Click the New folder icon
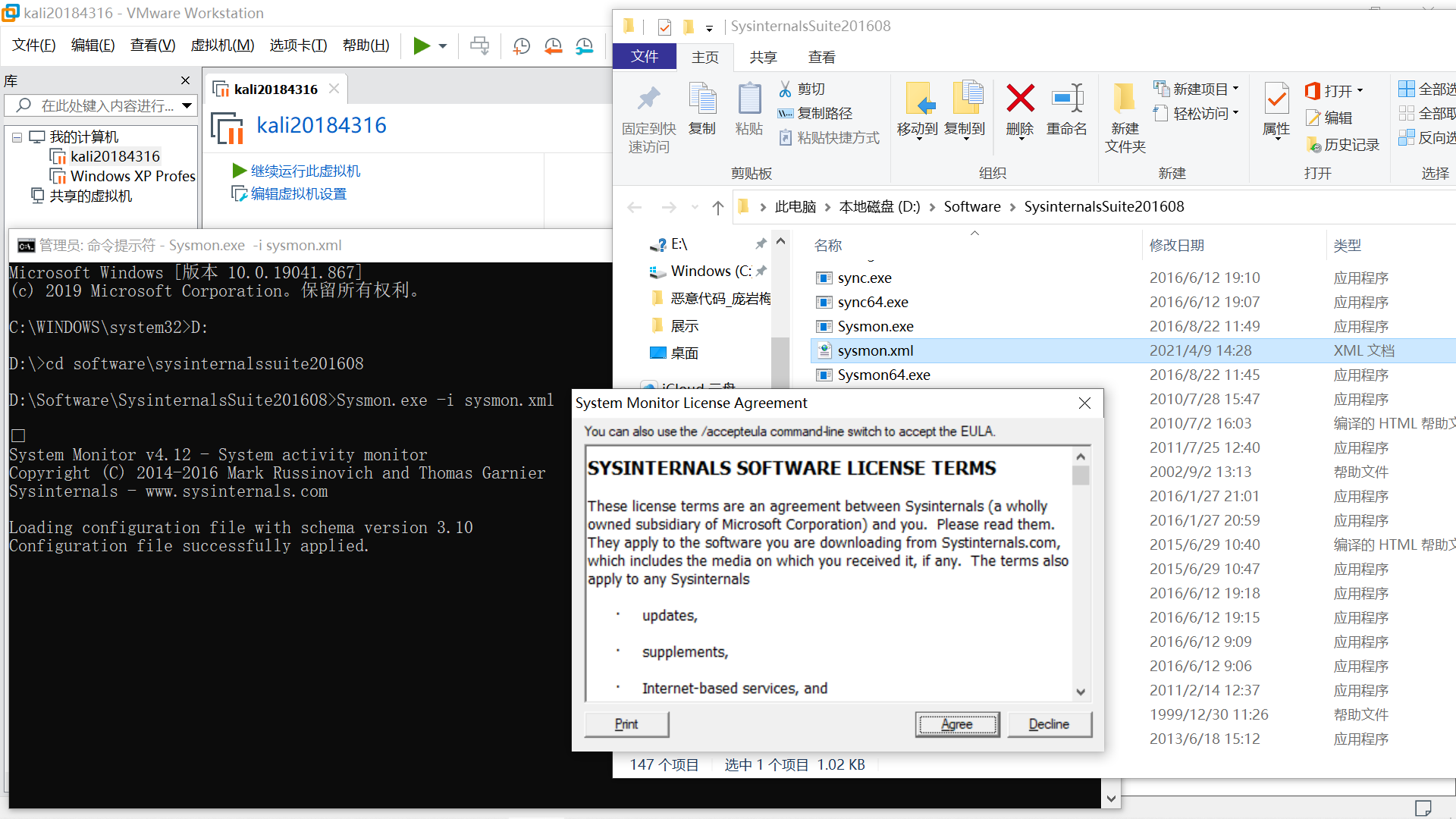 click(x=1125, y=100)
